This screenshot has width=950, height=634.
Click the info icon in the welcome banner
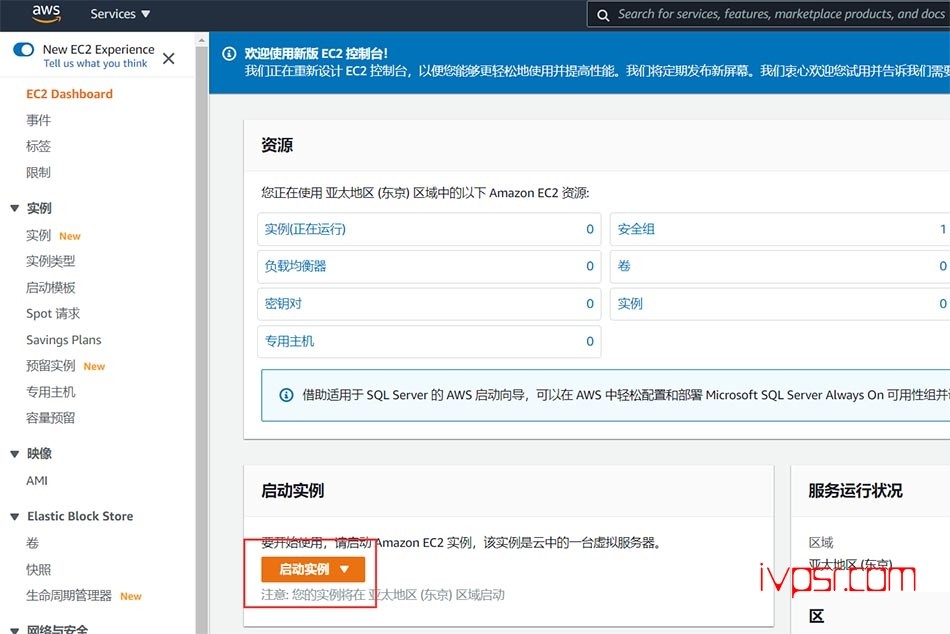click(x=229, y=53)
